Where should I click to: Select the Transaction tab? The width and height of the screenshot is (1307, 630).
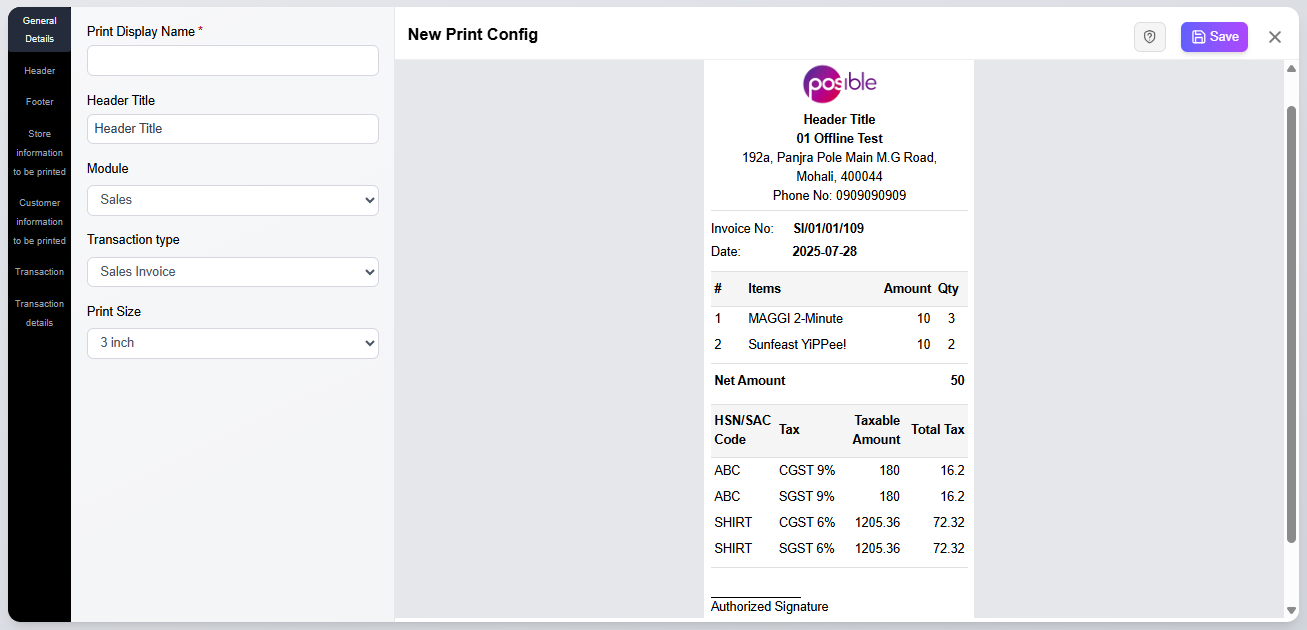39,272
